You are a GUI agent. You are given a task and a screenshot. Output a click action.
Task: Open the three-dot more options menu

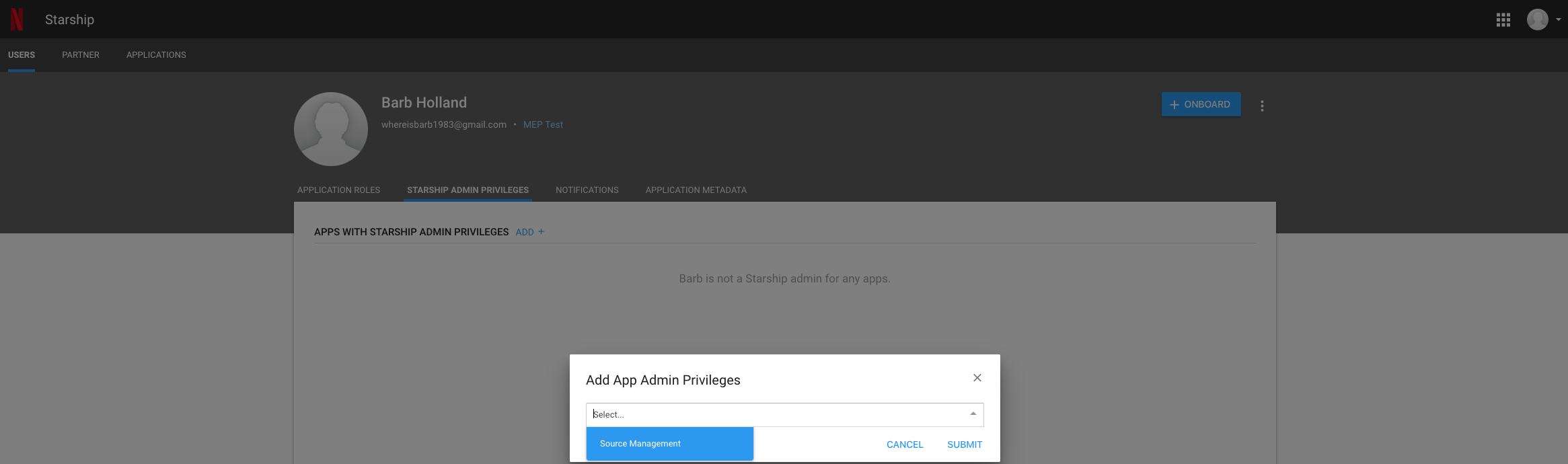pos(1262,106)
